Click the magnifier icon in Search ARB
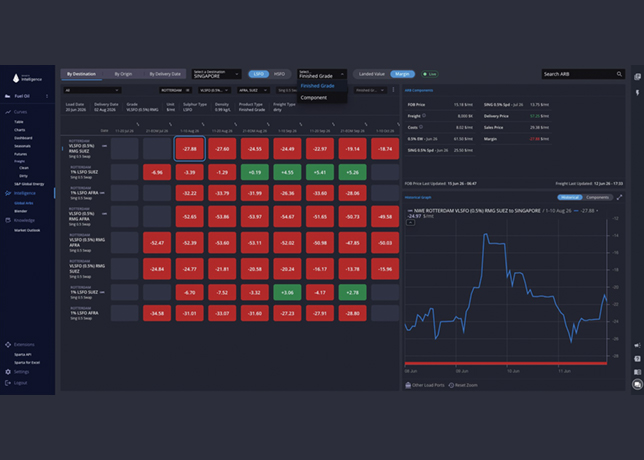Screen dimensions: 644x460 coord(619,74)
